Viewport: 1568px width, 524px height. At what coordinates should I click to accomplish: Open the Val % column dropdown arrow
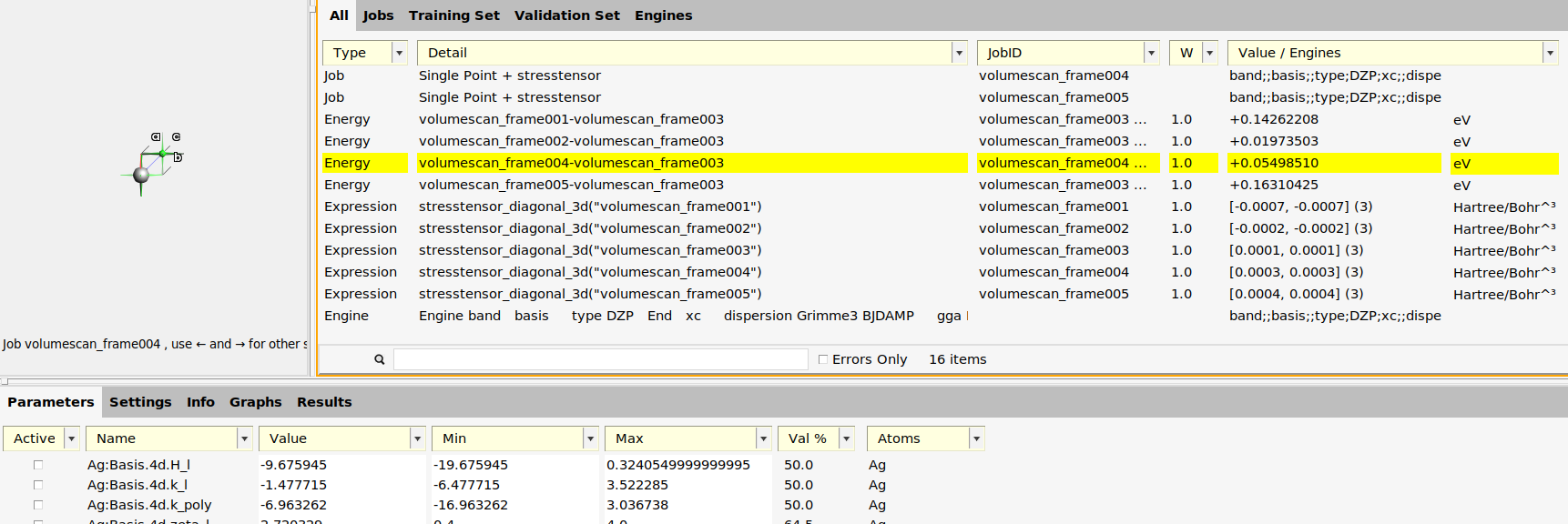[846, 438]
